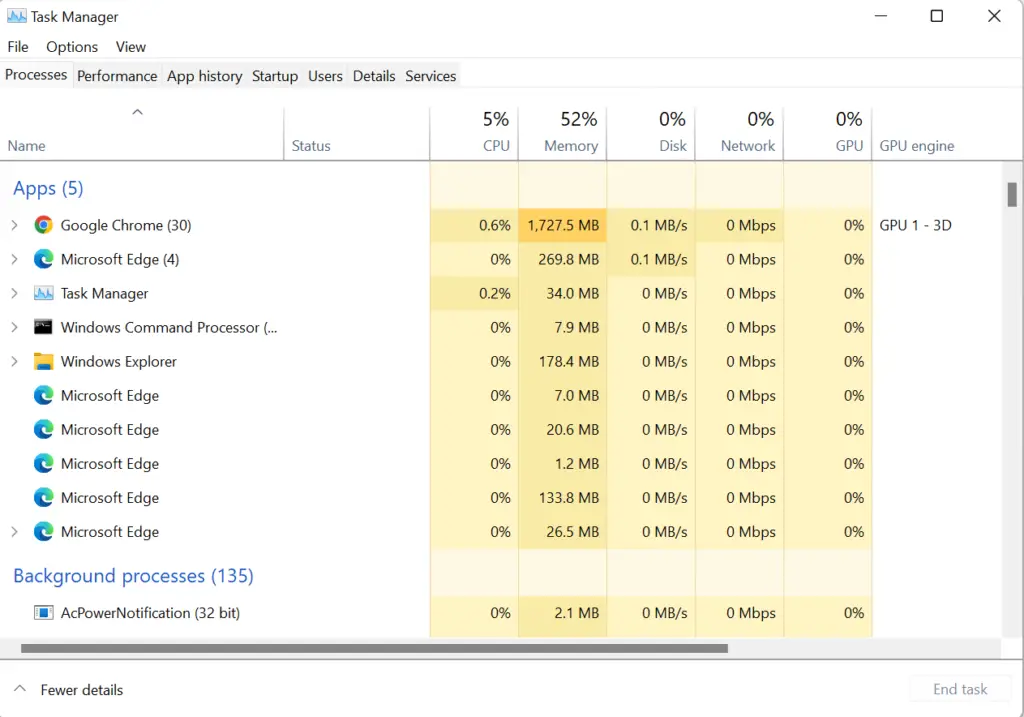Click the GPU engine column header
Viewport: 1024px width, 717px height.
point(917,146)
